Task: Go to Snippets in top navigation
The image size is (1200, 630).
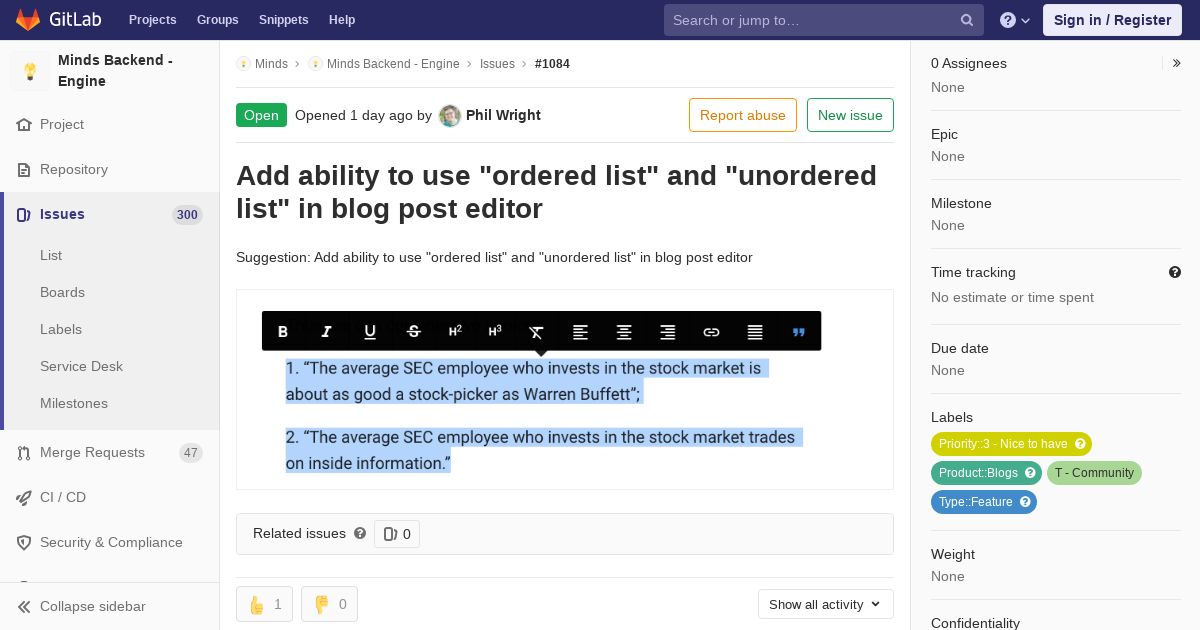Action: (283, 20)
